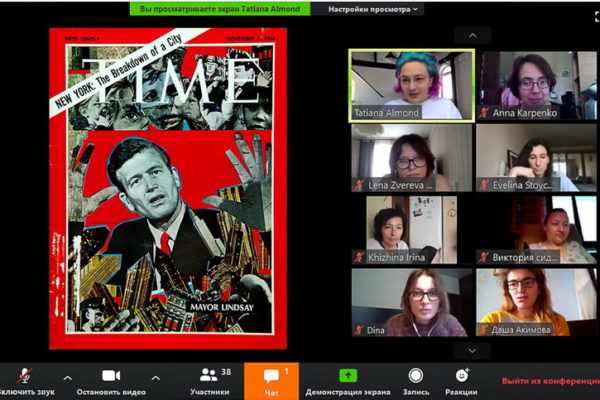Select Lena Zvereva's video tile

pos(411,158)
